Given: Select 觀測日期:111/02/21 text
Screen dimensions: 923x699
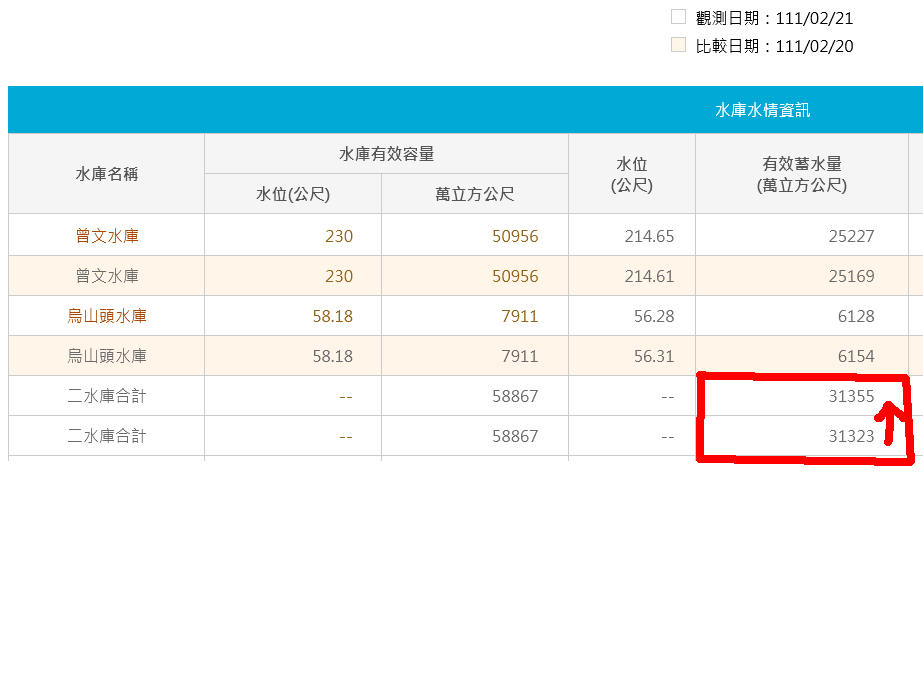Looking at the screenshot, I should click(x=774, y=18).
